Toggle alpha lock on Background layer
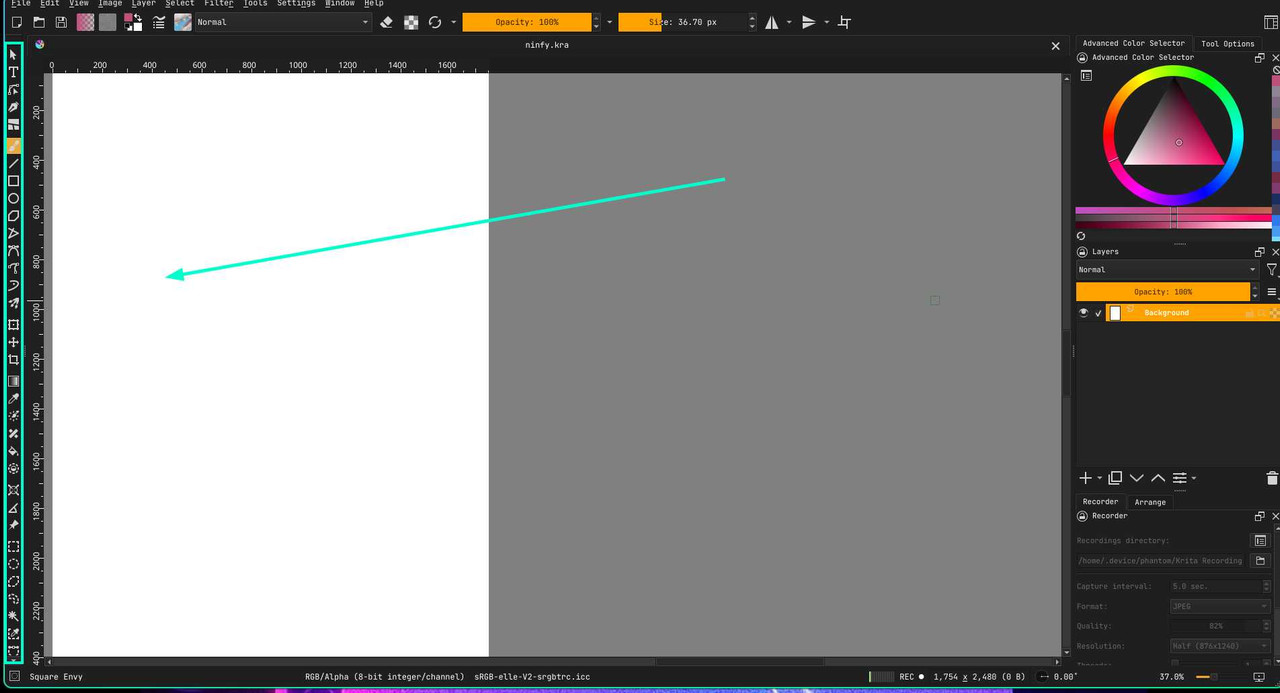 (x=1274, y=313)
